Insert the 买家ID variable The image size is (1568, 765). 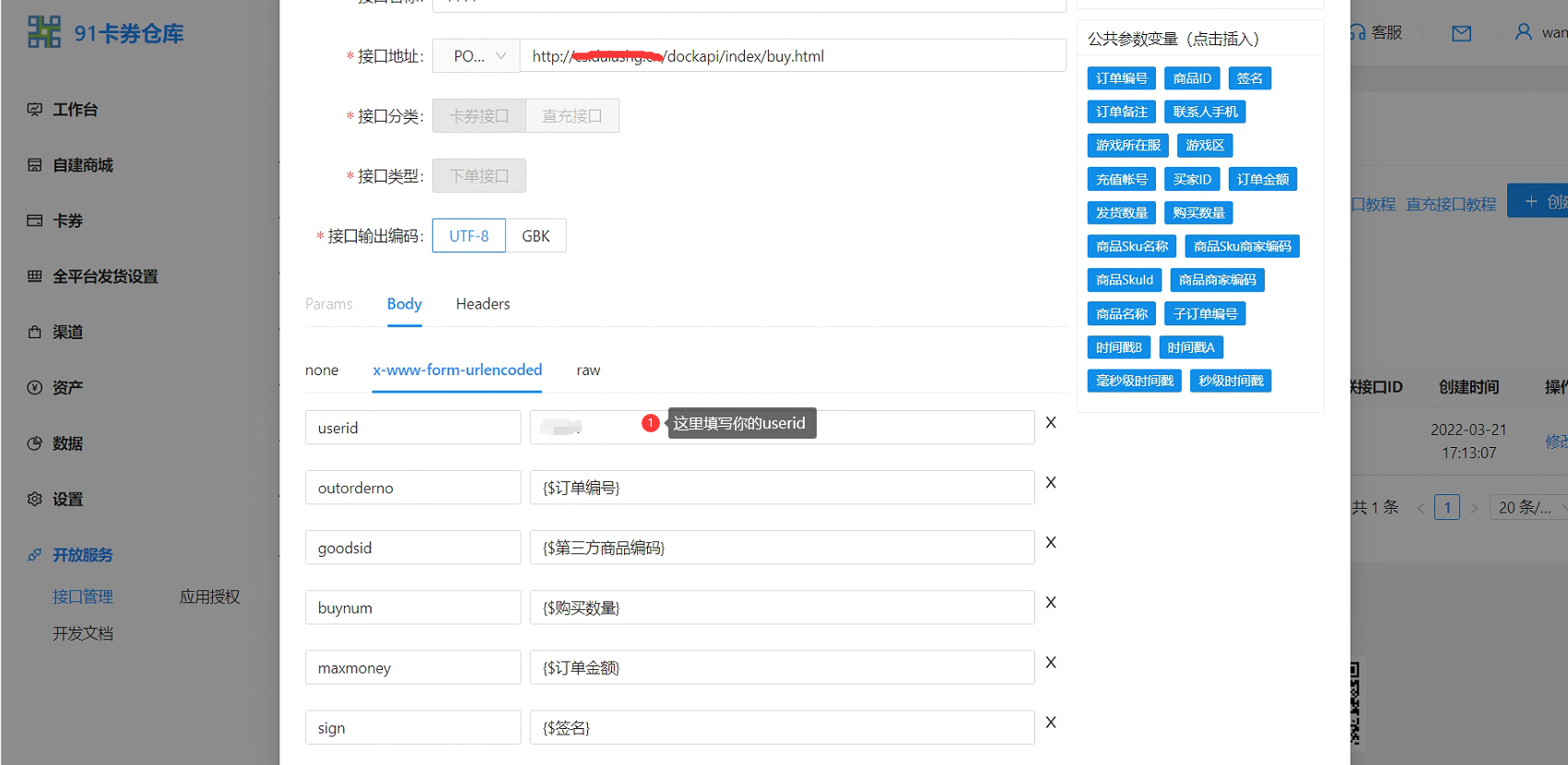click(x=1192, y=179)
